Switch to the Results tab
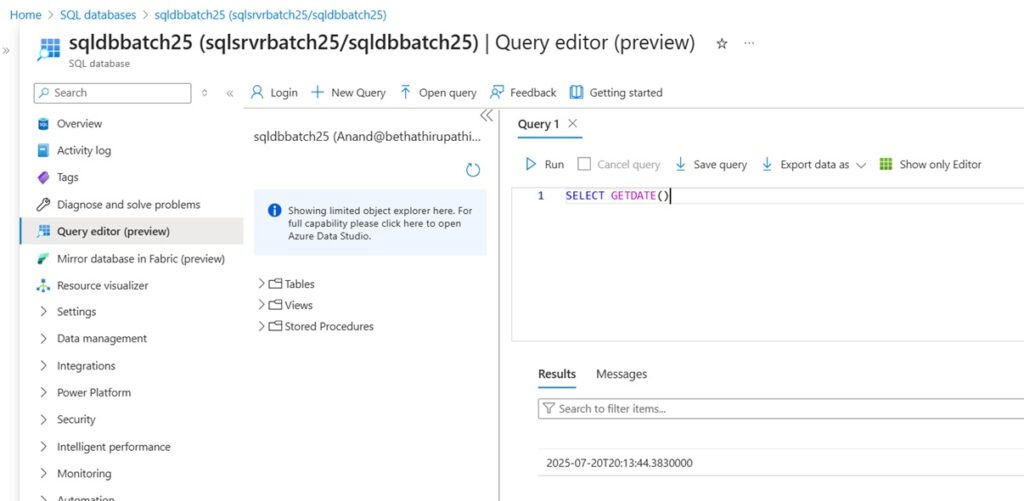The height and width of the screenshot is (501, 1024). coord(556,374)
